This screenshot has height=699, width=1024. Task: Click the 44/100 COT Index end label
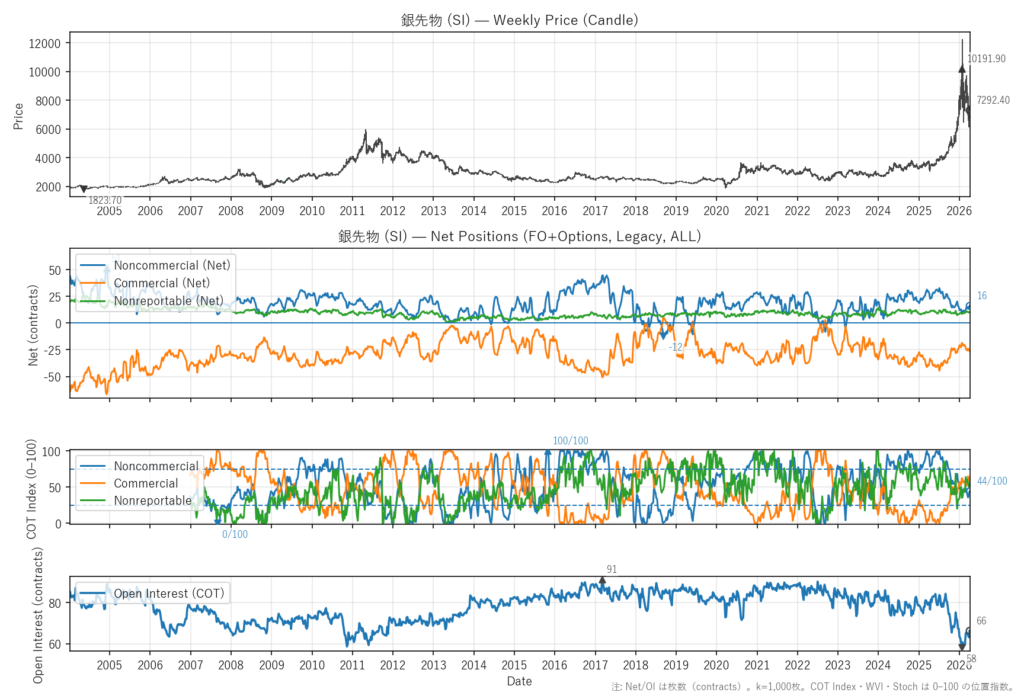click(x=992, y=482)
